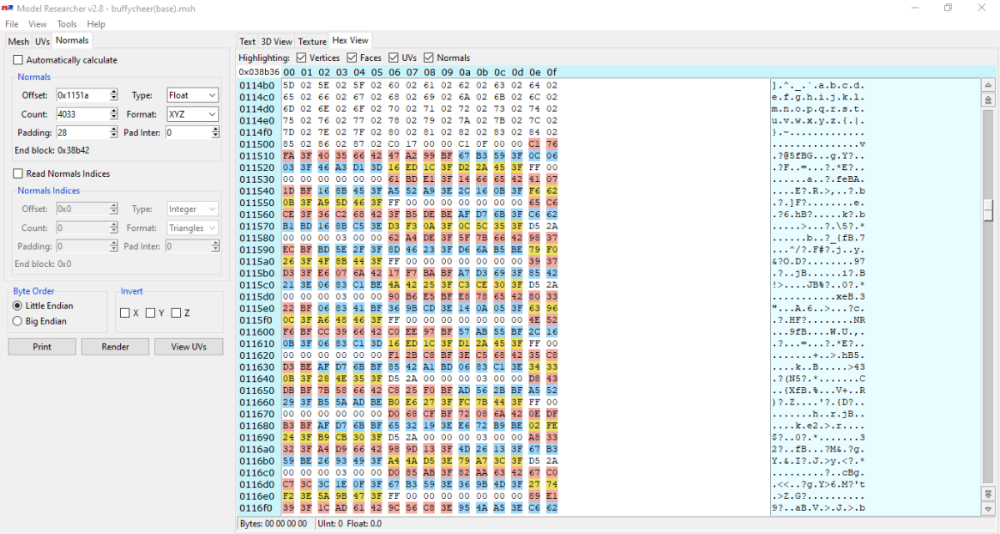Restore the application window size
The image size is (1000, 534).
[948, 8]
